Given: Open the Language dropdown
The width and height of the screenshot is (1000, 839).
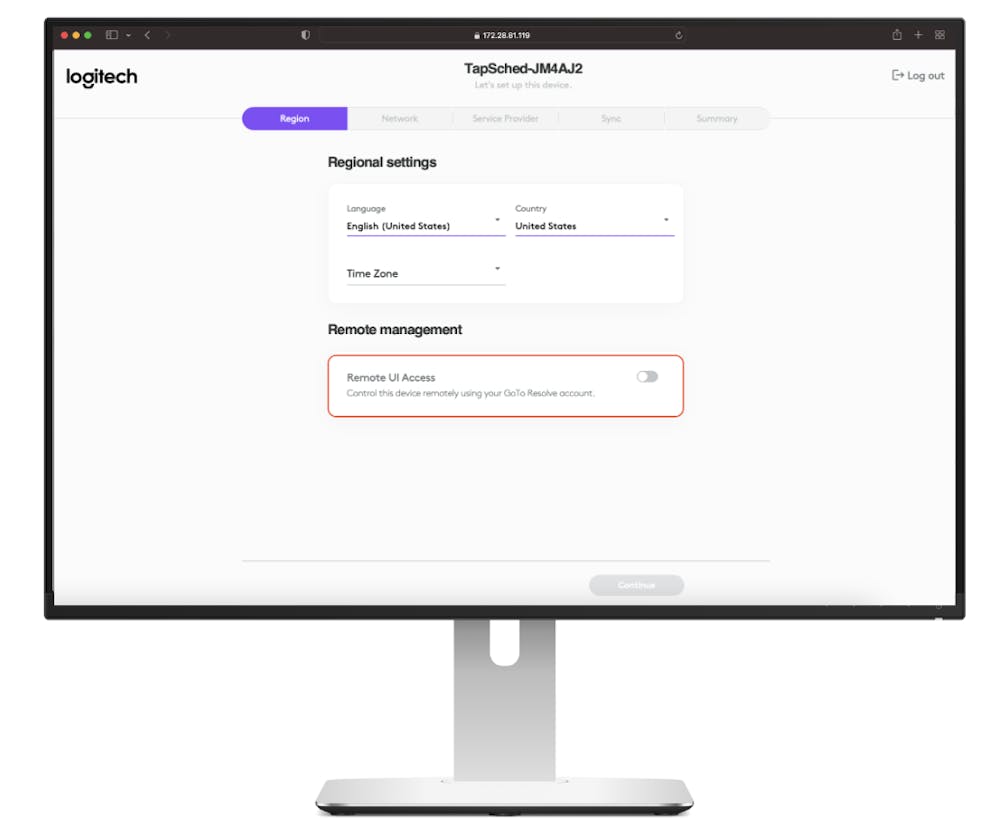Looking at the screenshot, I should tap(496, 219).
